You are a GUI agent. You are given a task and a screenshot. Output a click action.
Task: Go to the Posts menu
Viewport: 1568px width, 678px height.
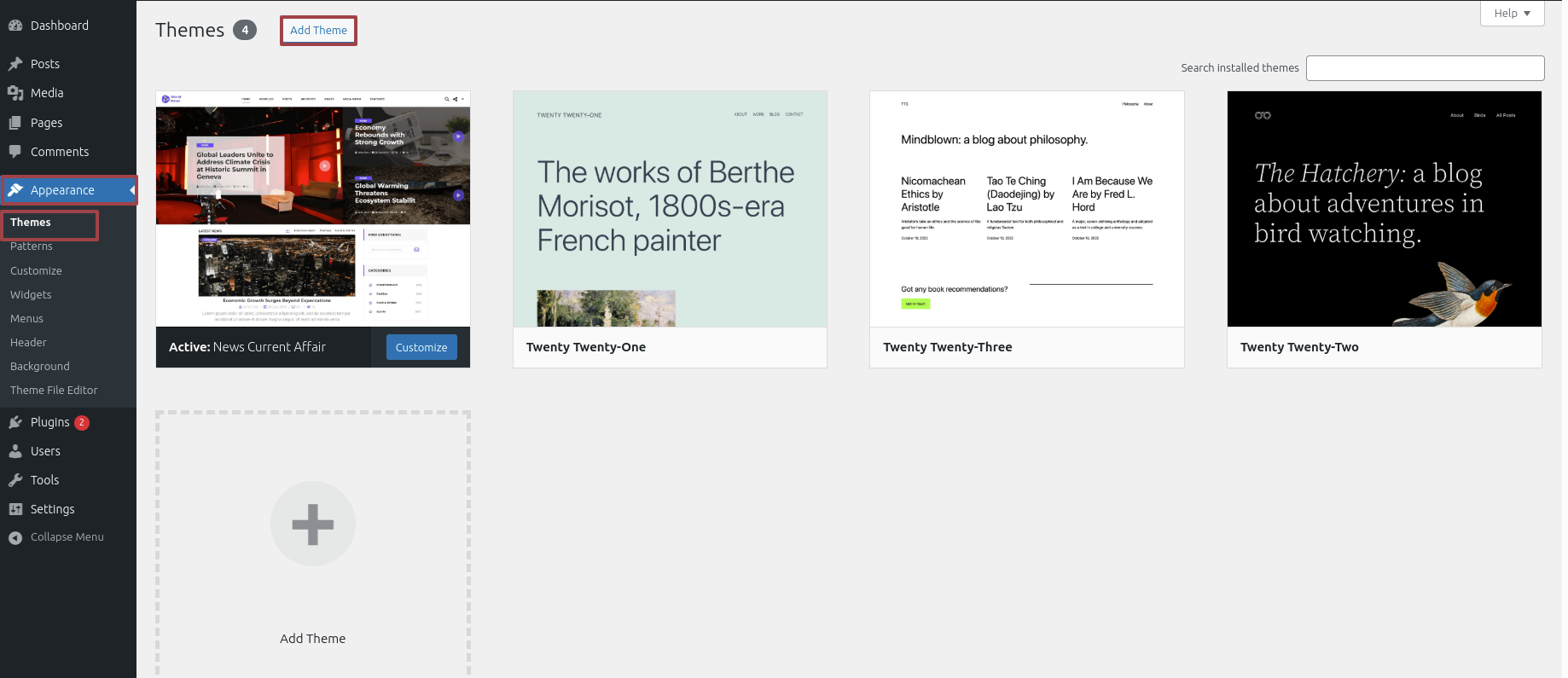point(68,64)
